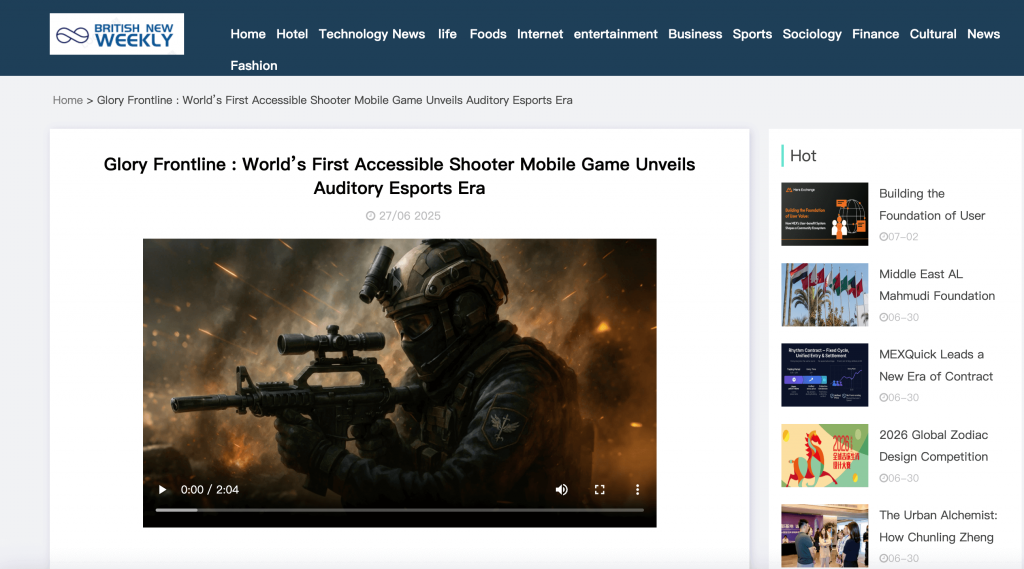Open the News section
Screen dimensions: 1024x569
point(984,34)
